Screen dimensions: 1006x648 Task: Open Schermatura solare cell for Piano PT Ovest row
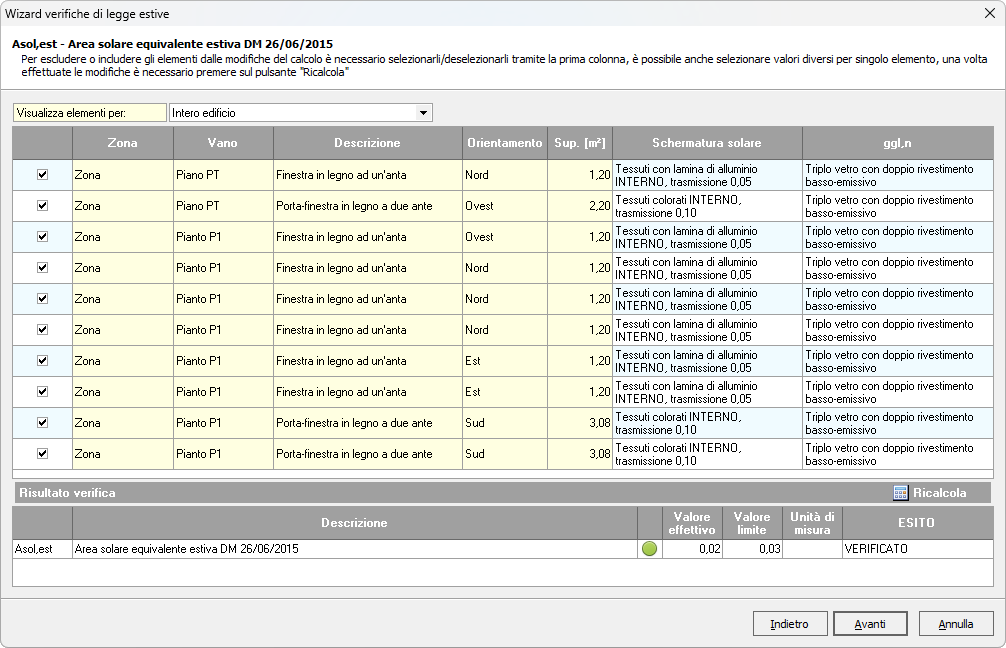point(706,205)
